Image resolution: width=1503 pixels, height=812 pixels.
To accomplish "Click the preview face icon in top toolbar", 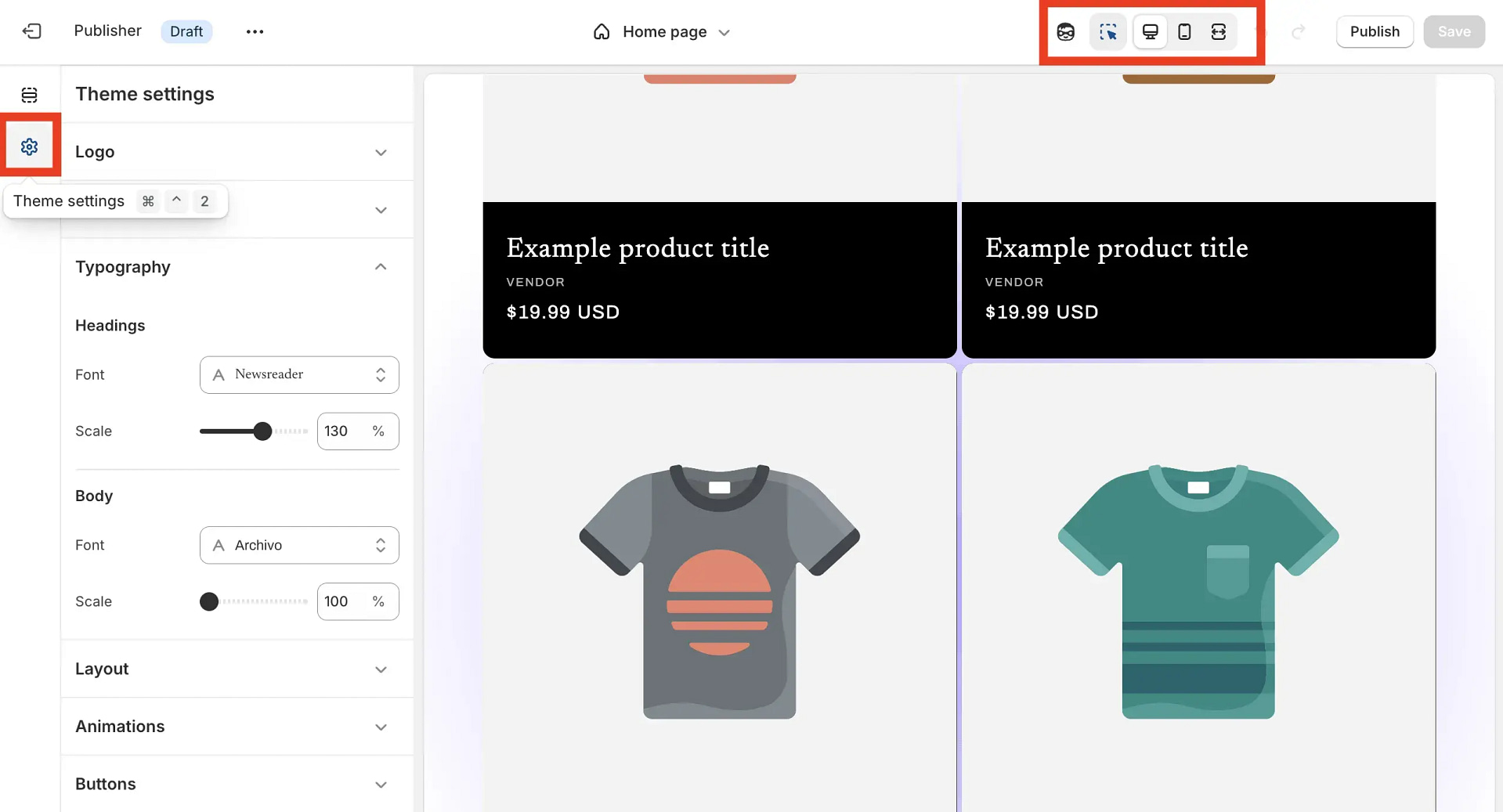I will (1065, 31).
